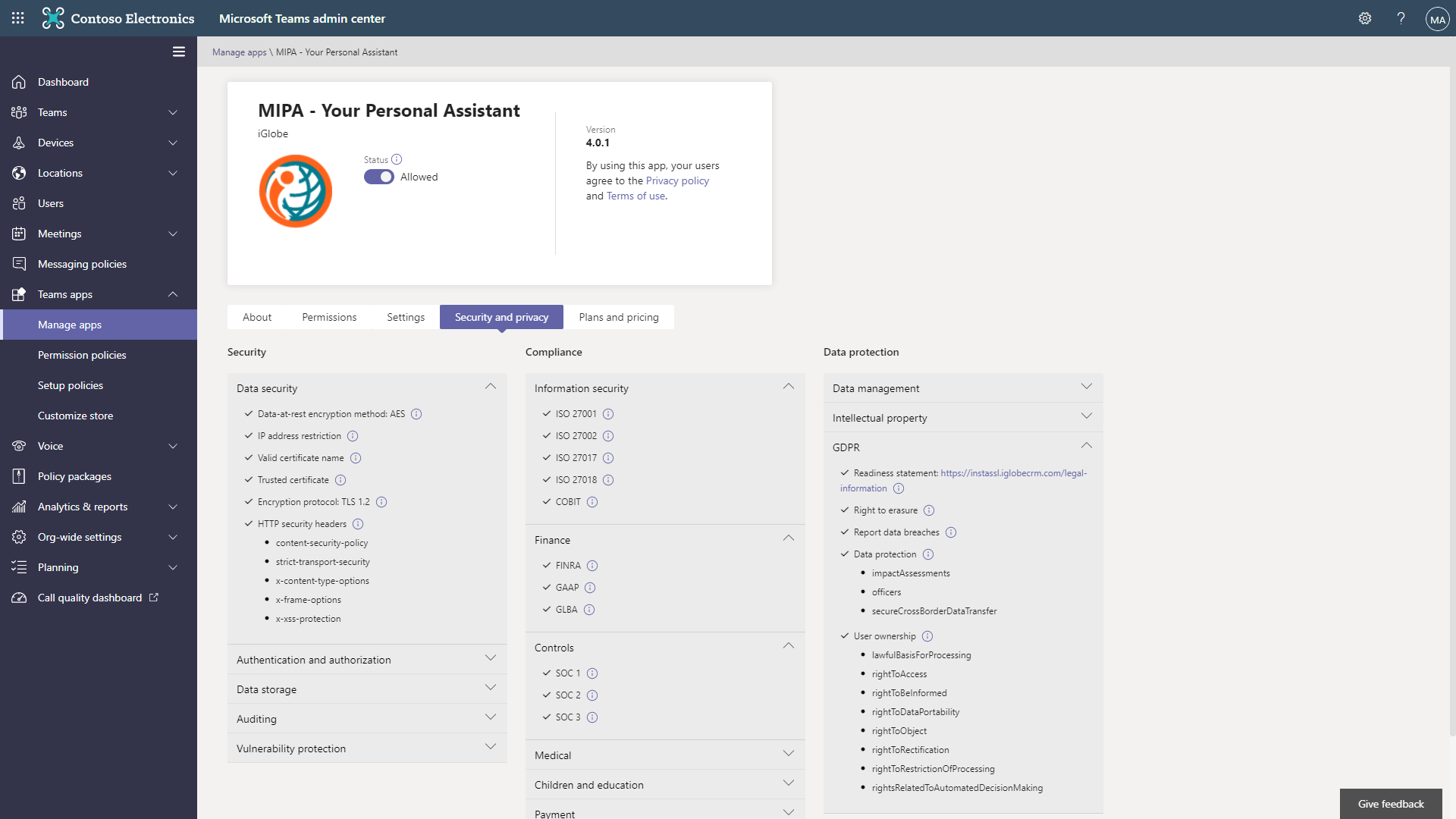
Task: Open the Privacy policy link
Action: coord(677,180)
